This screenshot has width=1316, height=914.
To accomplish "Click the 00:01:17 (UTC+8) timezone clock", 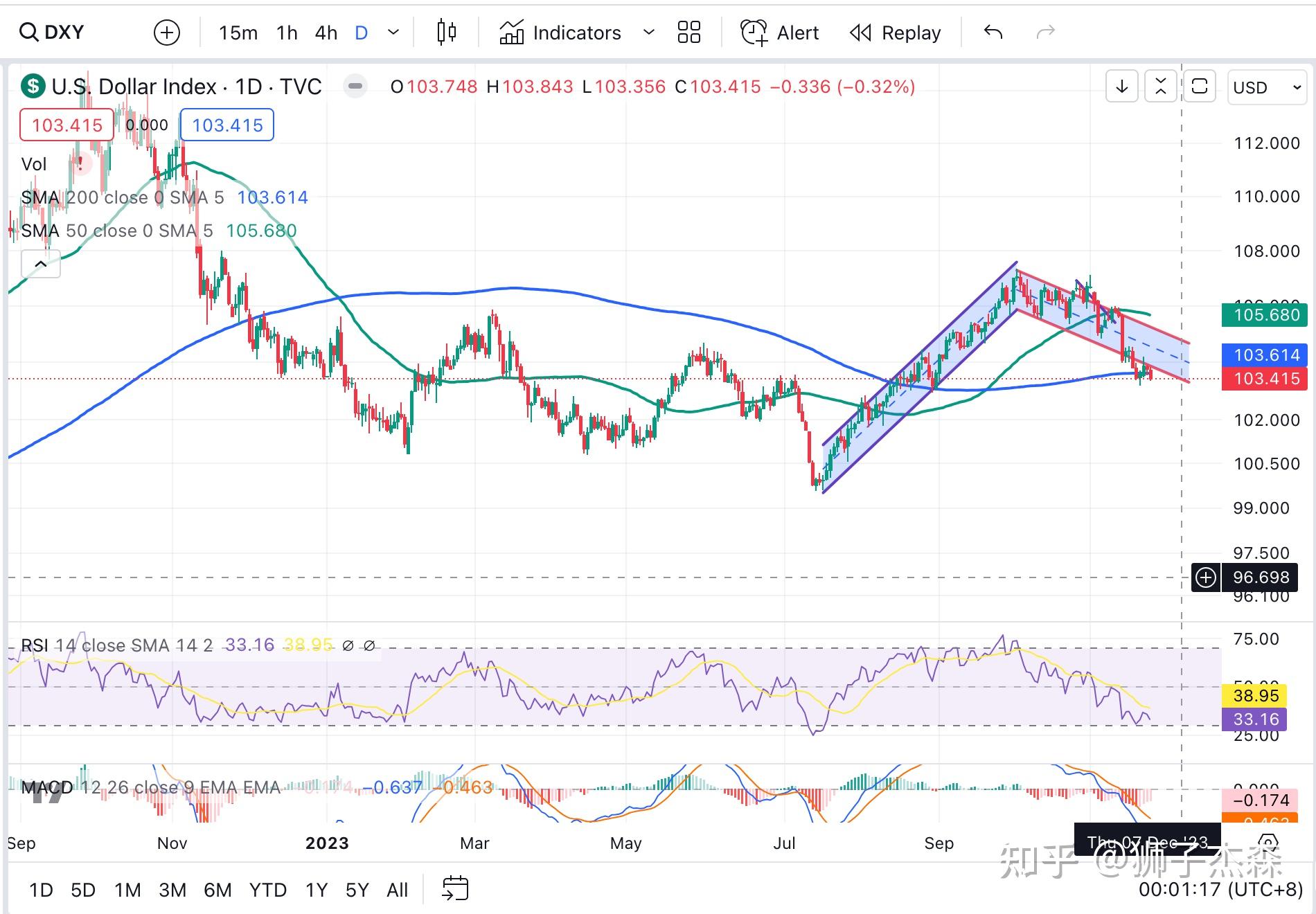I will point(1220,889).
